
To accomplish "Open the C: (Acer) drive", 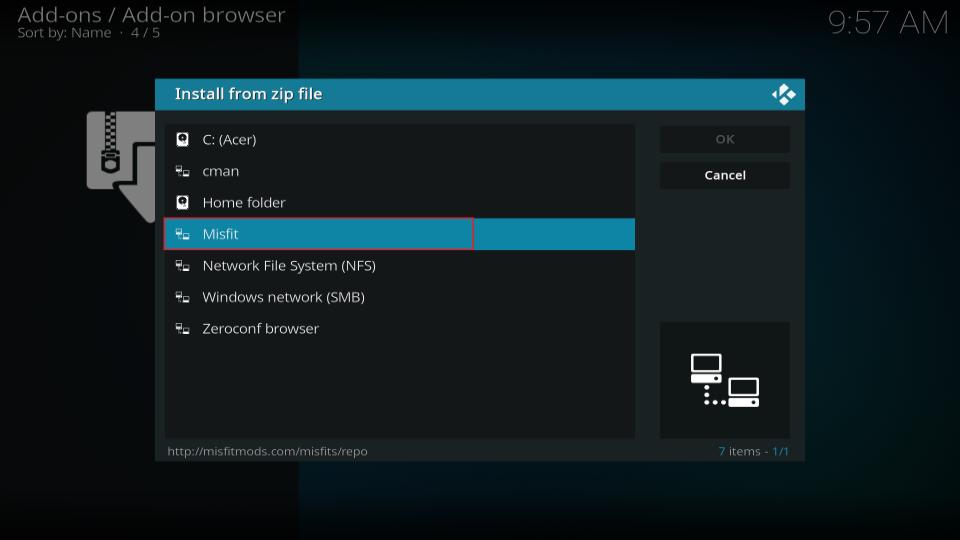I will pos(400,140).
